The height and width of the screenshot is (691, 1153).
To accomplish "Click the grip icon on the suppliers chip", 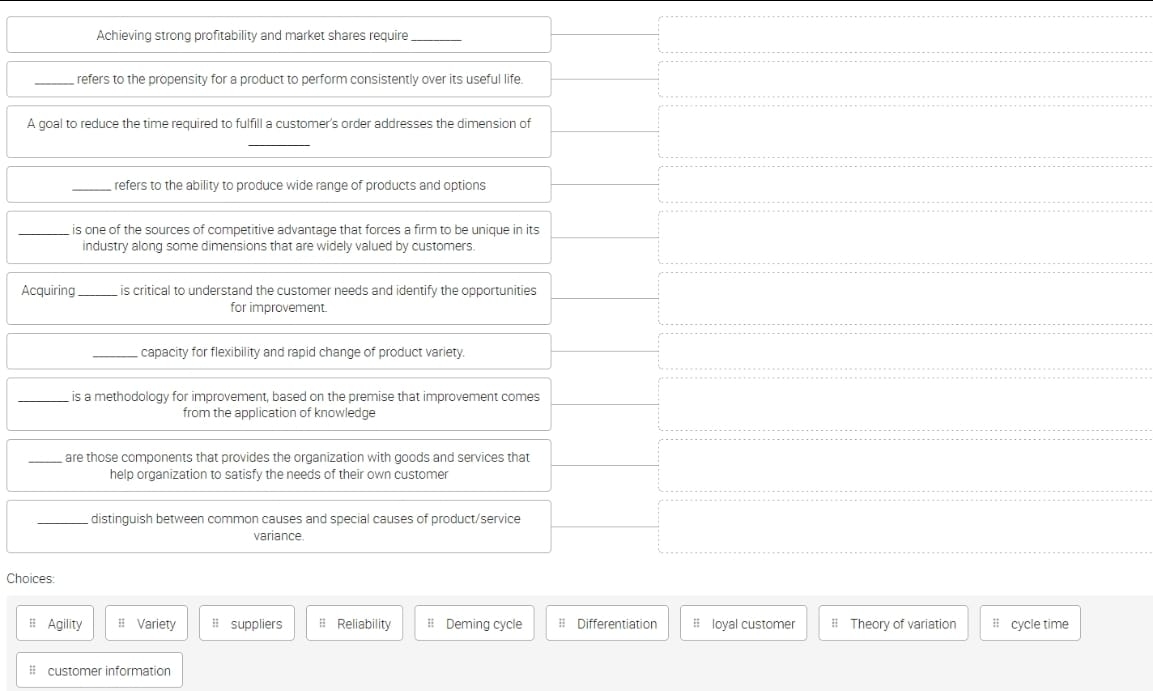I will click(x=216, y=624).
